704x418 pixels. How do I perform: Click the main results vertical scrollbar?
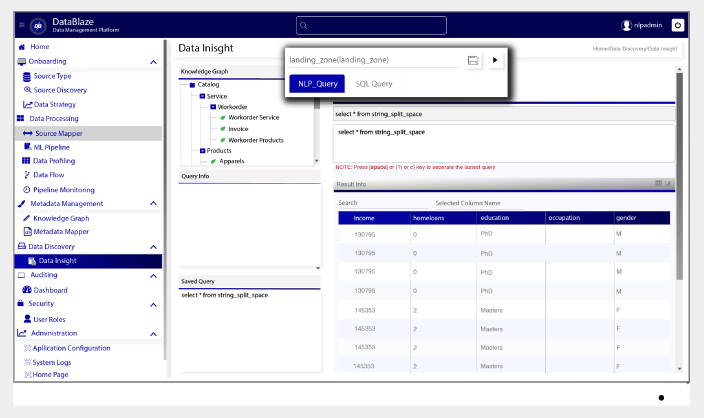pyautogui.click(x=679, y=175)
